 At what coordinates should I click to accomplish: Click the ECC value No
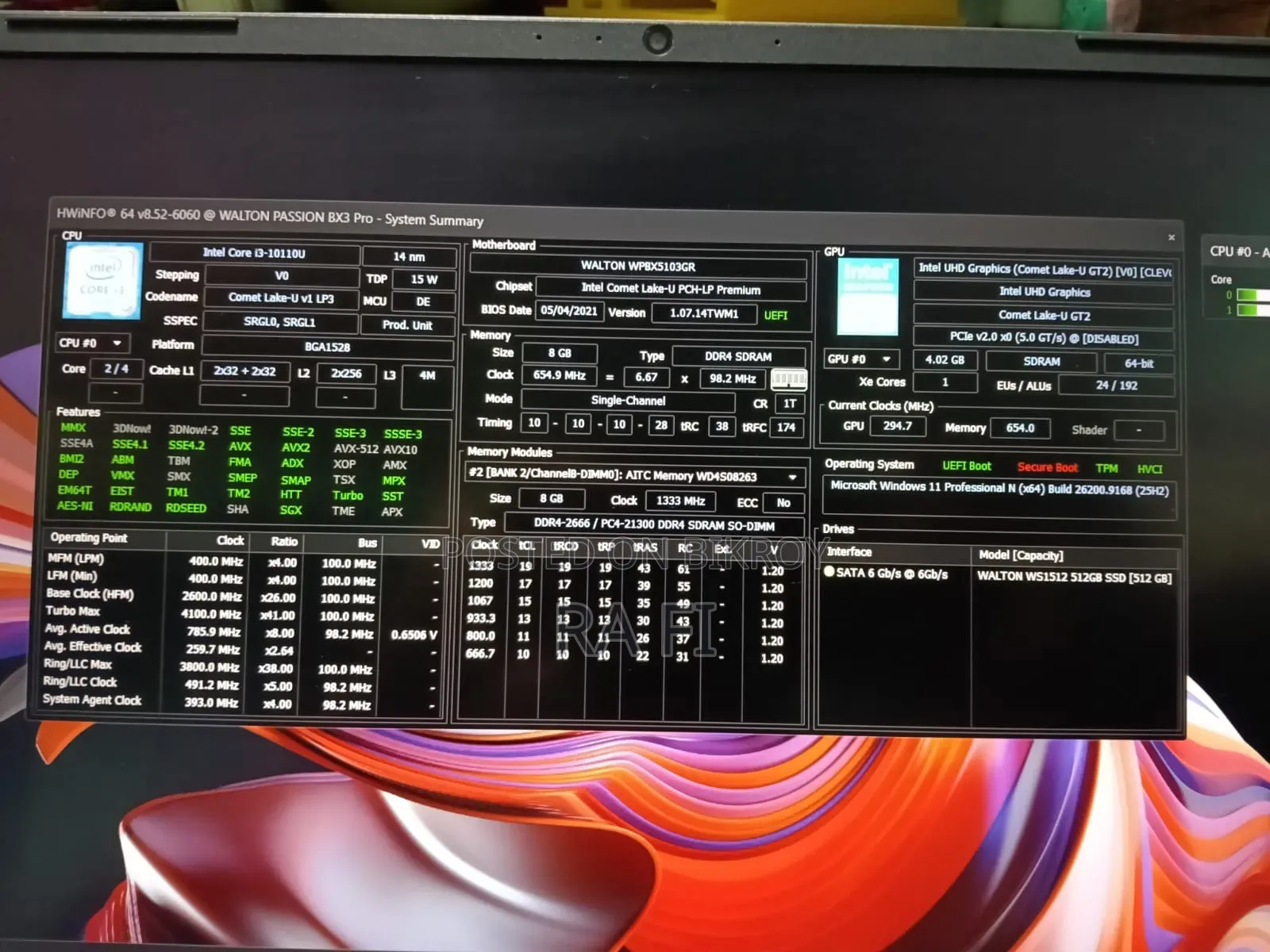783,502
